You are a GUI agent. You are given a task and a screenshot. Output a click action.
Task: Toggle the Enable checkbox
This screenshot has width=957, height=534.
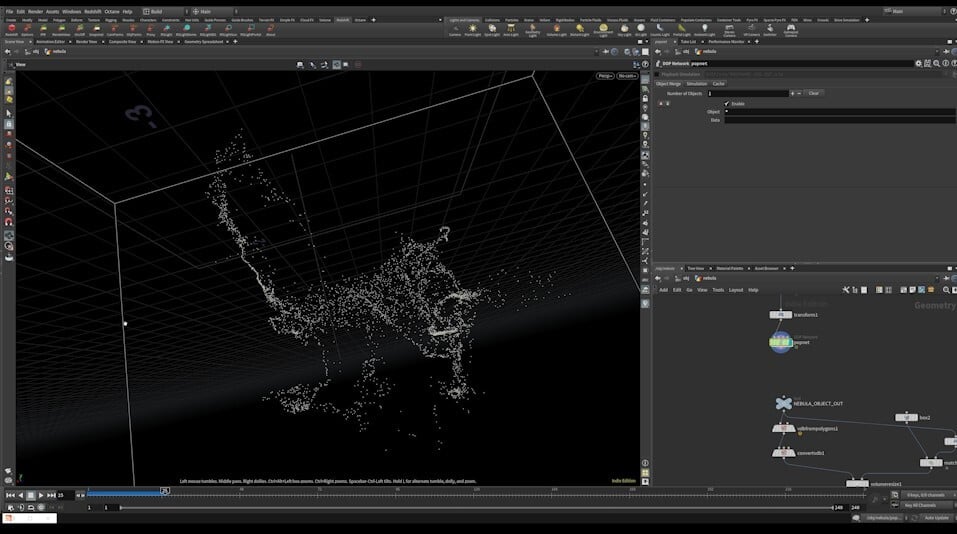(727, 103)
